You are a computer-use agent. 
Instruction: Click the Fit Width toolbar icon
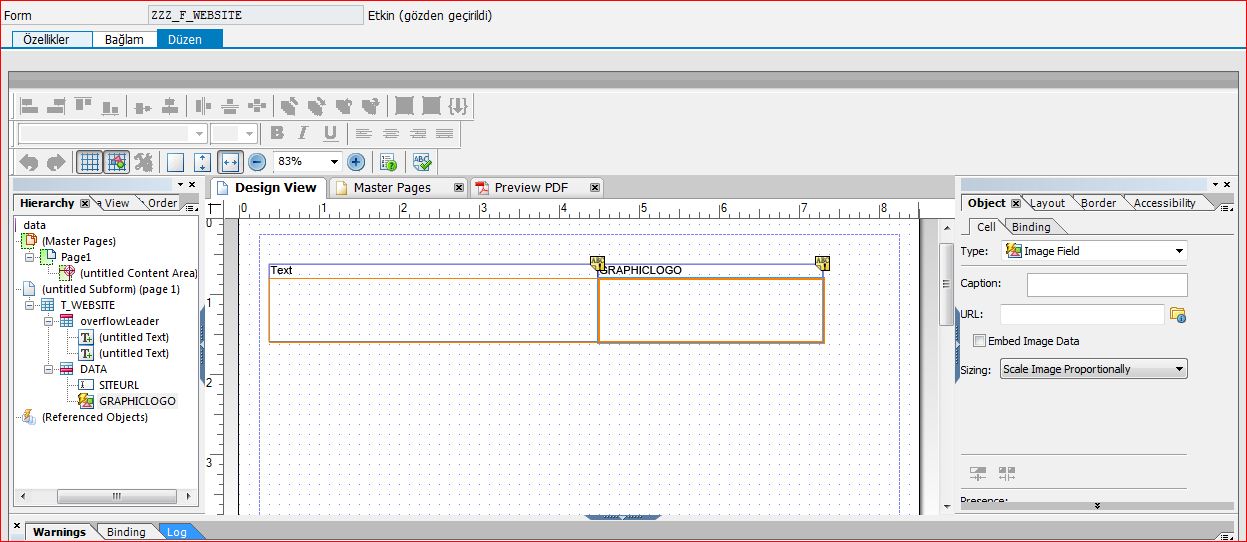(230, 162)
